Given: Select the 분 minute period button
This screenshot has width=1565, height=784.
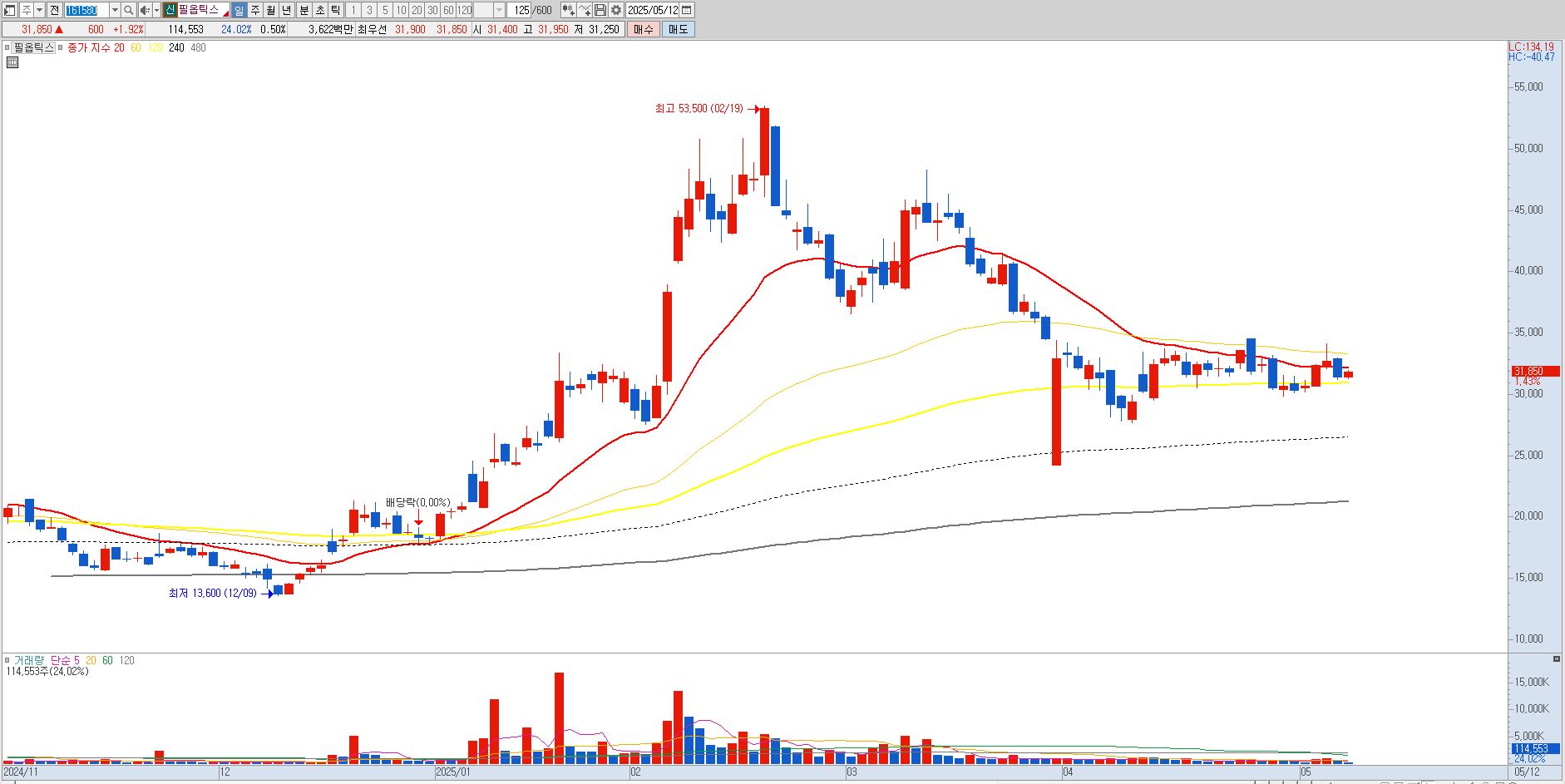Looking at the screenshot, I should [x=304, y=10].
